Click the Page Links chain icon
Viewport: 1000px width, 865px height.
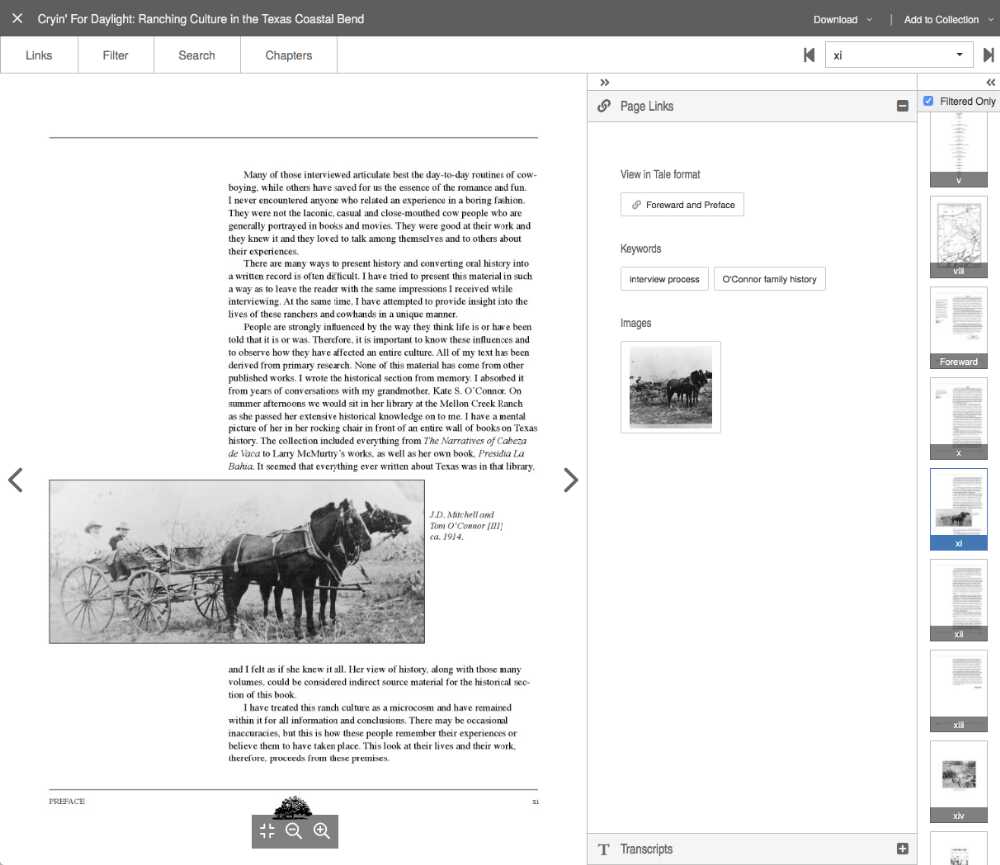[604, 106]
